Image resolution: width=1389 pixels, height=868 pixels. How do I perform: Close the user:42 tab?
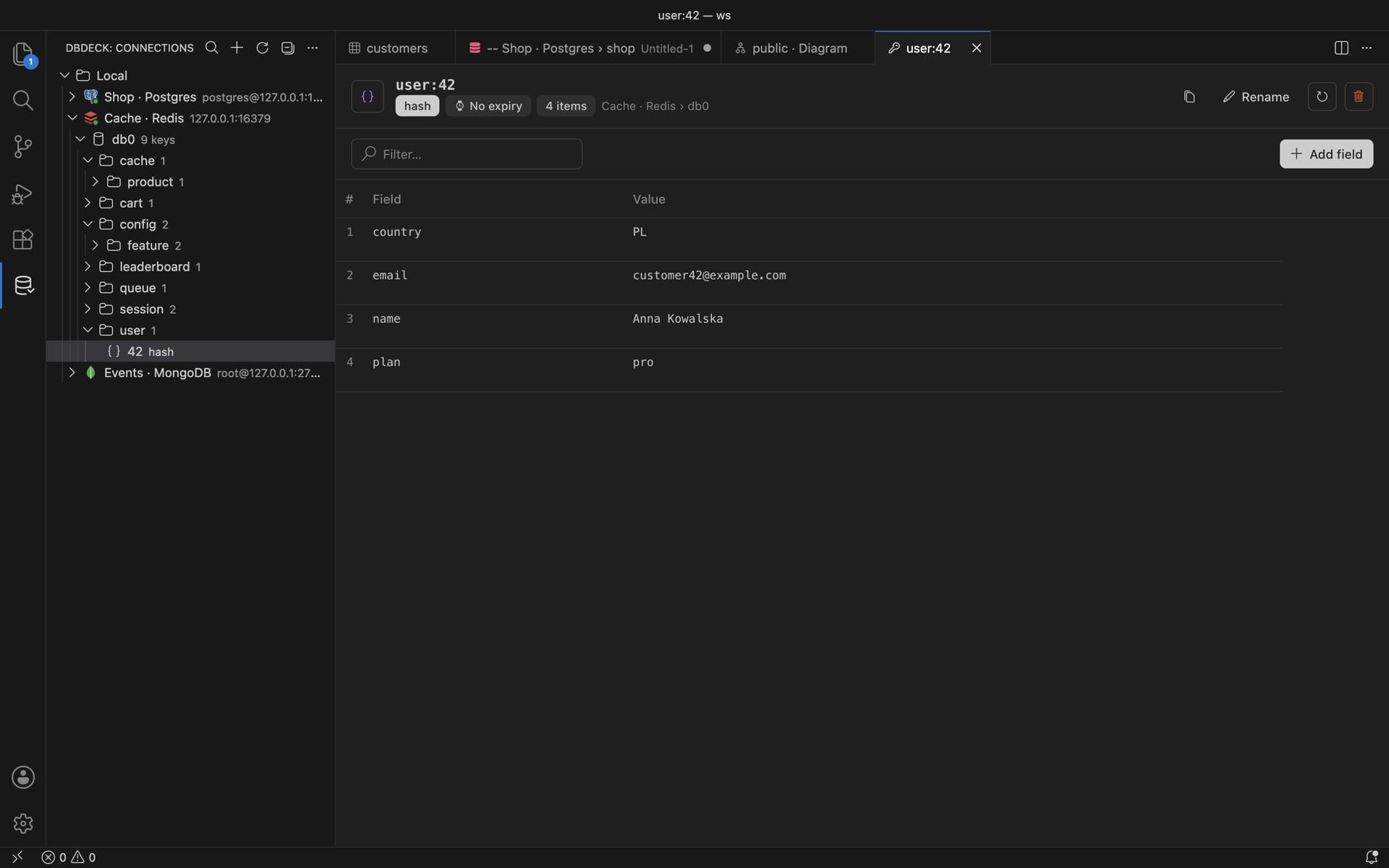click(x=977, y=48)
